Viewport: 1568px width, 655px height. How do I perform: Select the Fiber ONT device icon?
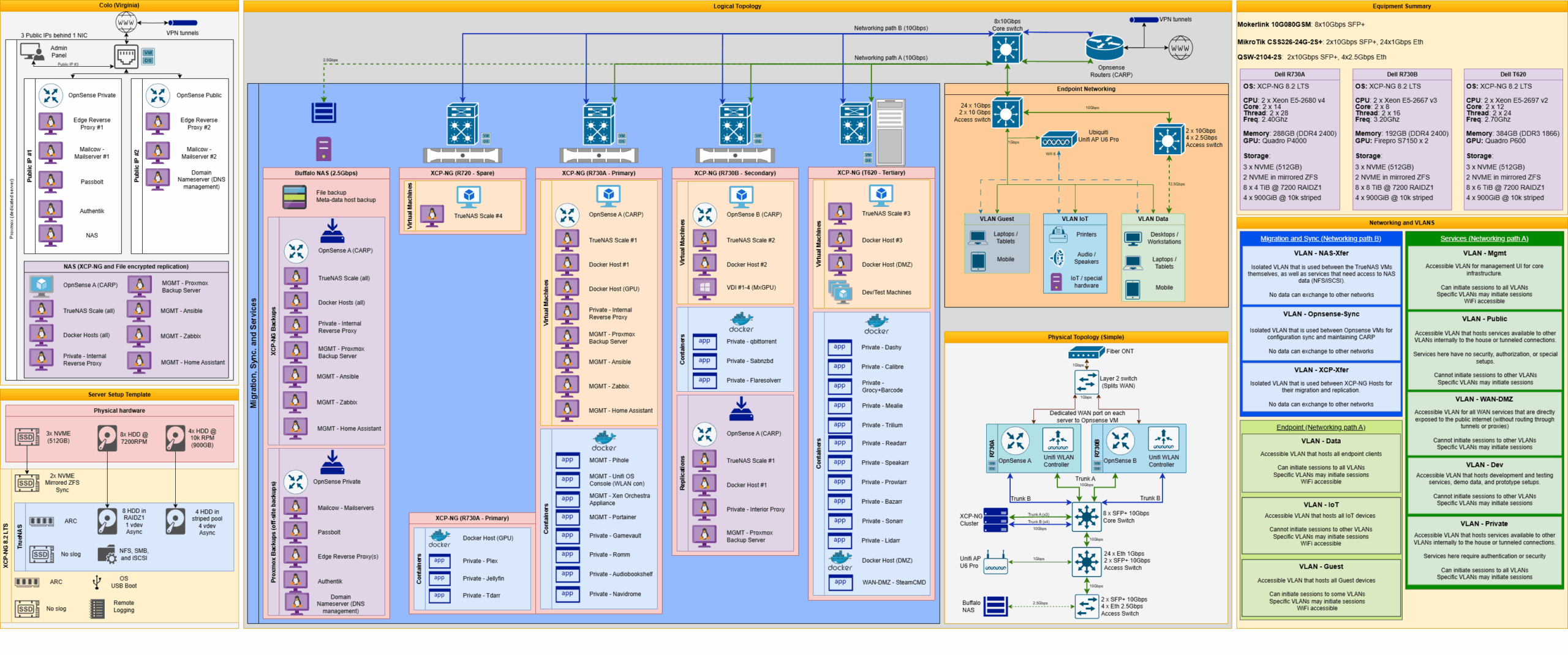point(1086,353)
